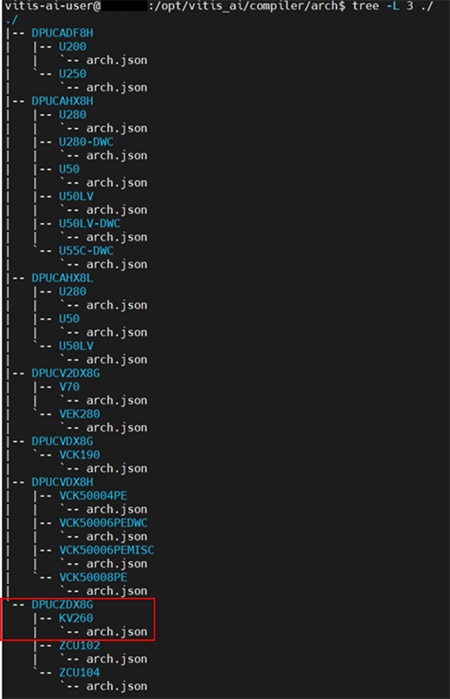The image size is (450, 699).
Task: Select the VCK190 folder entry
Action: tap(79, 455)
